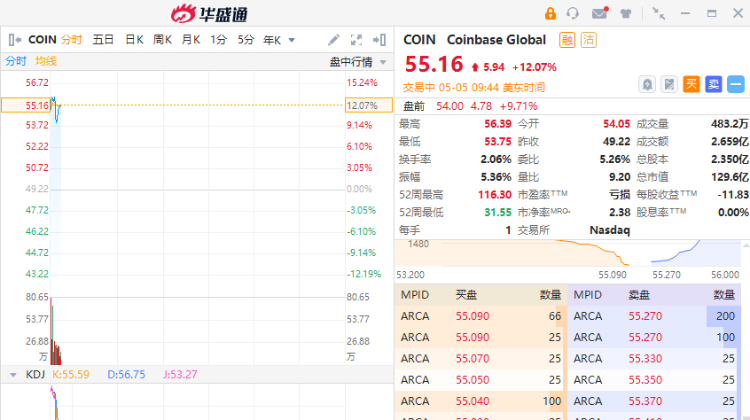Click COIN ticker in chart header

click(42, 40)
